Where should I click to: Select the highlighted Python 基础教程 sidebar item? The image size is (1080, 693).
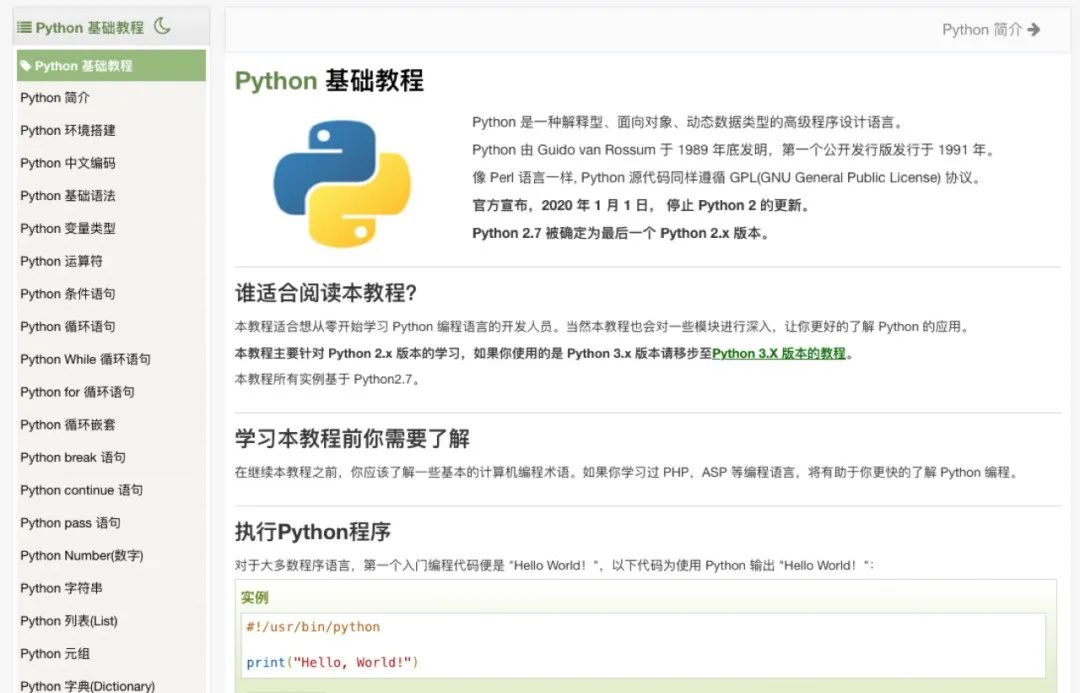112,65
